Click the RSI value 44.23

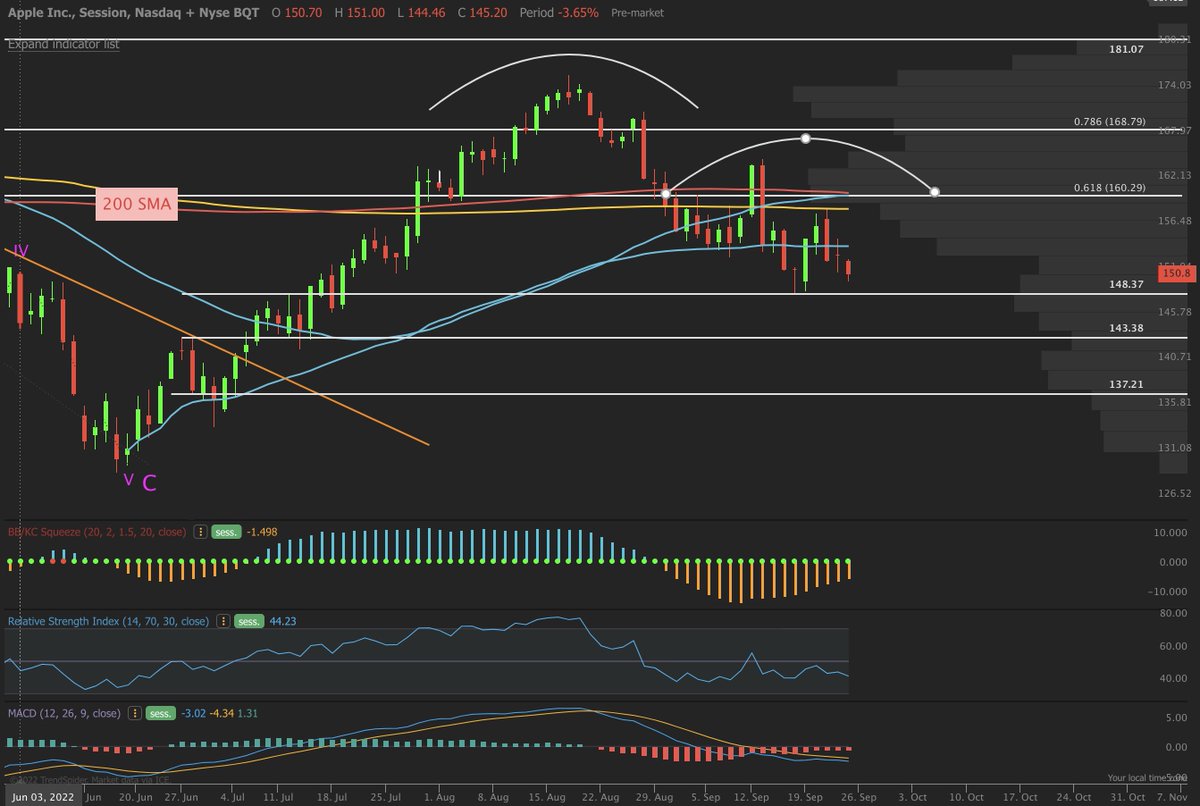click(x=282, y=621)
